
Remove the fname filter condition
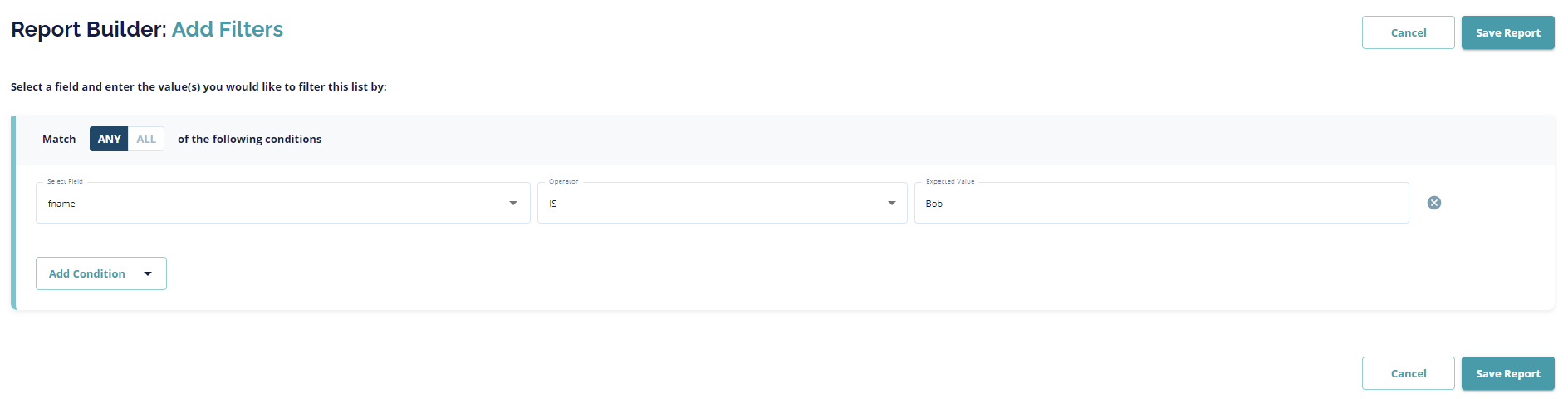tap(1433, 203)
